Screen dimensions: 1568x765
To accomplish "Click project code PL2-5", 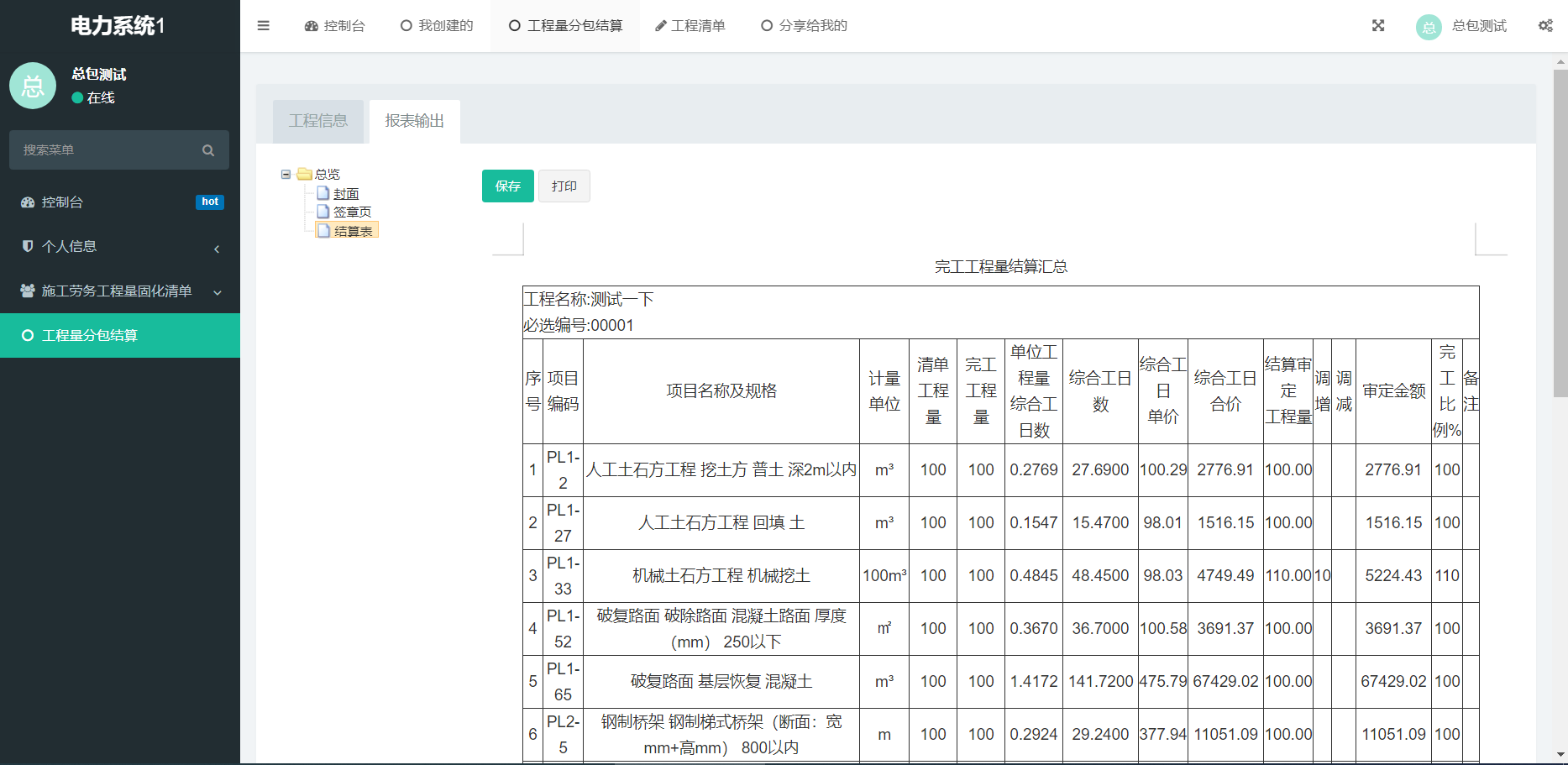I will point(564,735).
